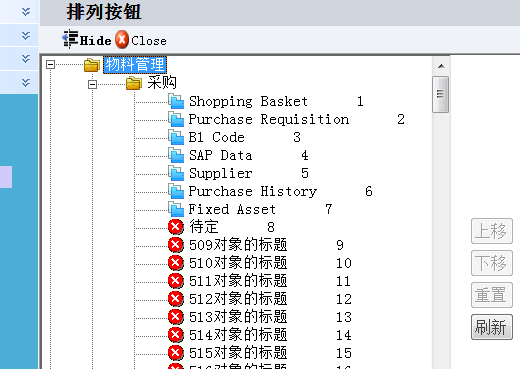Click the 采购 folder icon
The image size is (520, 369).
pos(134,83)
